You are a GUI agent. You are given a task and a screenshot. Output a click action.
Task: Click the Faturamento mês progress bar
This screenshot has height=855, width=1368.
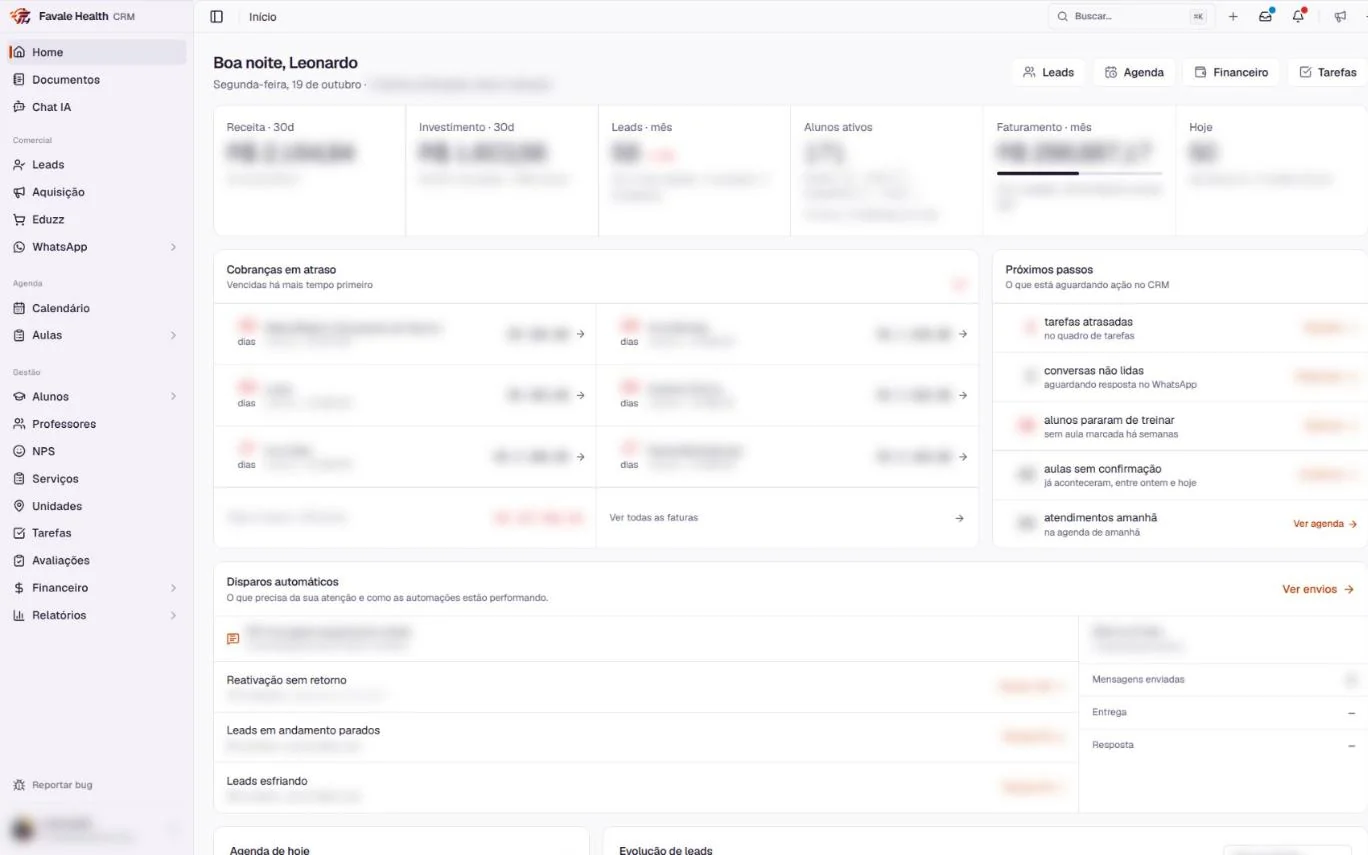(x=1079, y=173)
